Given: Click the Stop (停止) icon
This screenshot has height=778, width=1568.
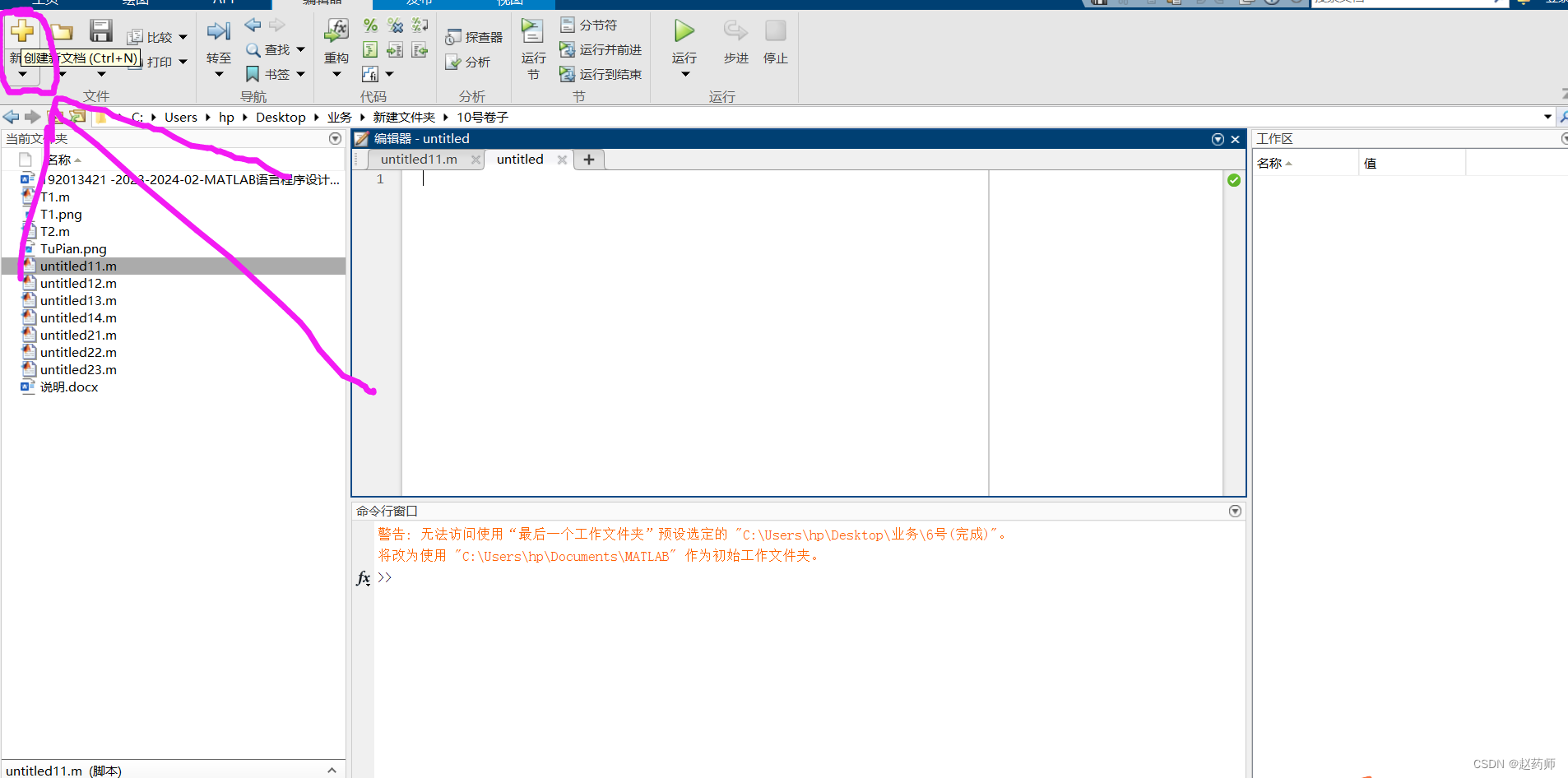Looking at the screenshot, I should (776, 31).
